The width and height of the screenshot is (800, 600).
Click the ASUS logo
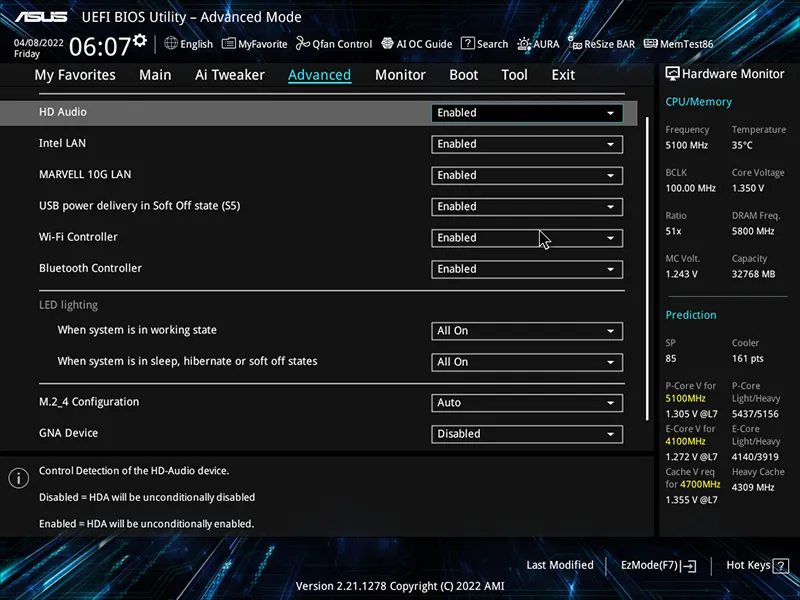click(41, 17)
